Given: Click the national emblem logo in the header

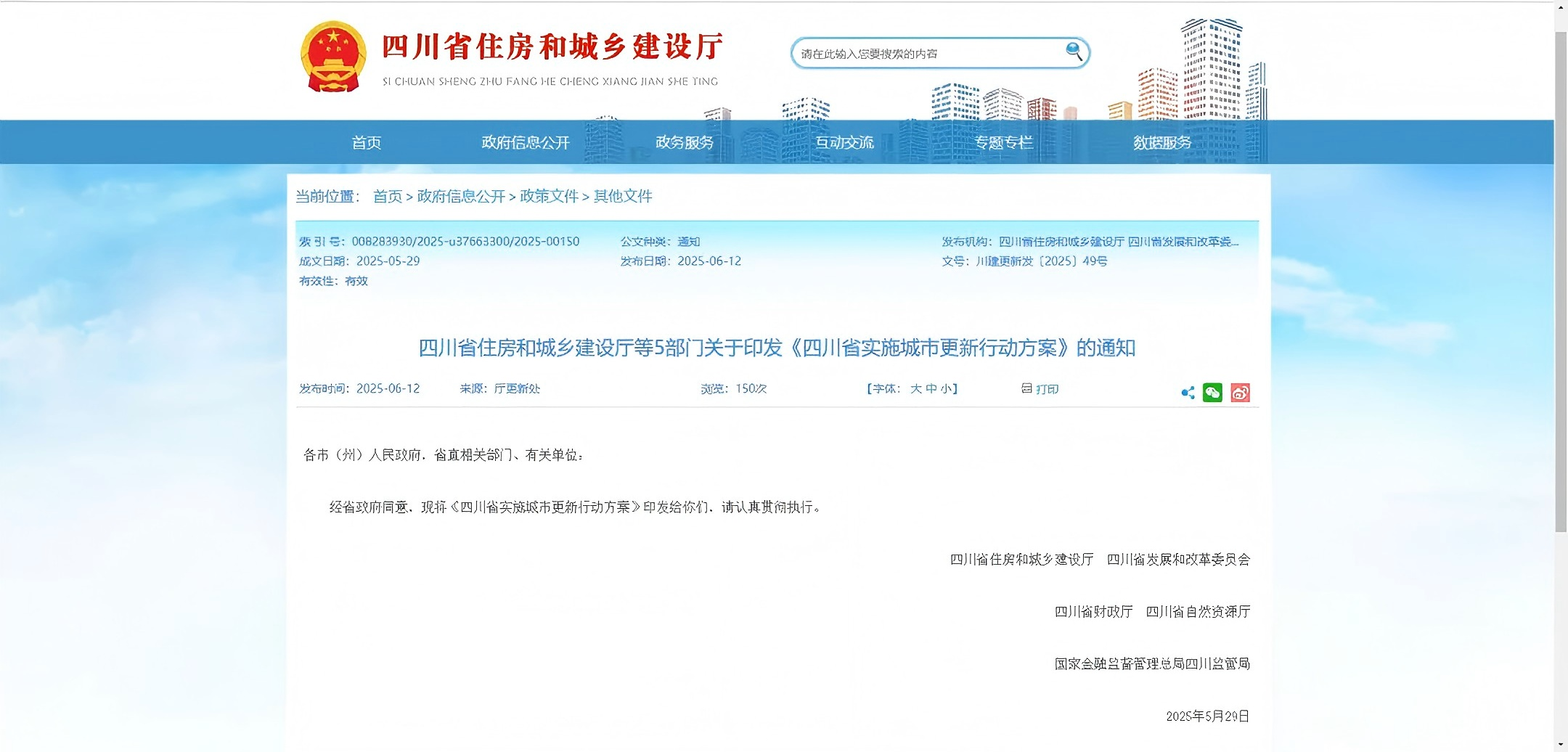Looking at the screenshot, I should coord(333,56).
